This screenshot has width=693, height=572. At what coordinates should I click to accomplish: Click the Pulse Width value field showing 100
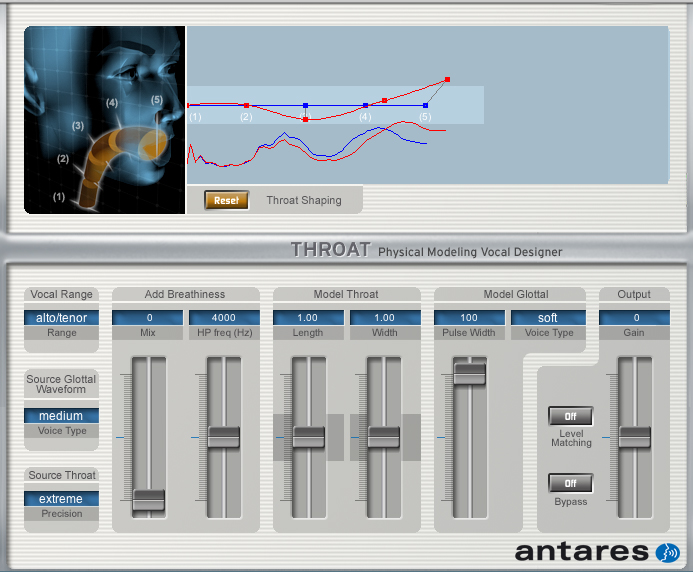click(470, 317)
